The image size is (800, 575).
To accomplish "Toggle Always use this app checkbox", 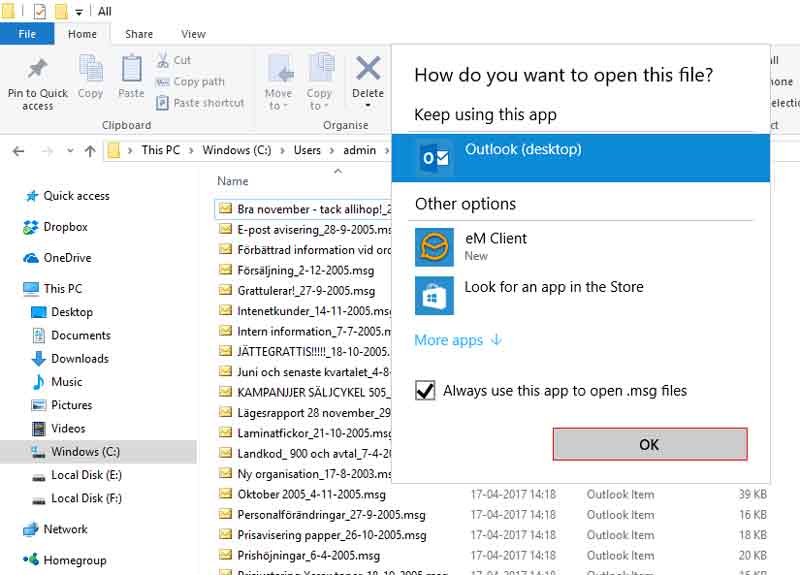I will pos(425,391).
